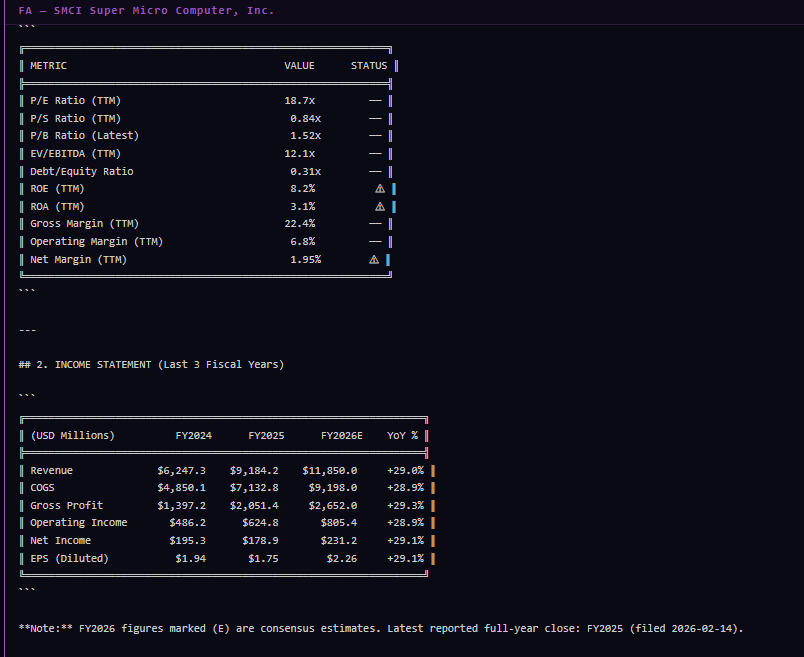804x657 pixels.
Task: Select the FY2026E column header
Action: coord(342,435)
